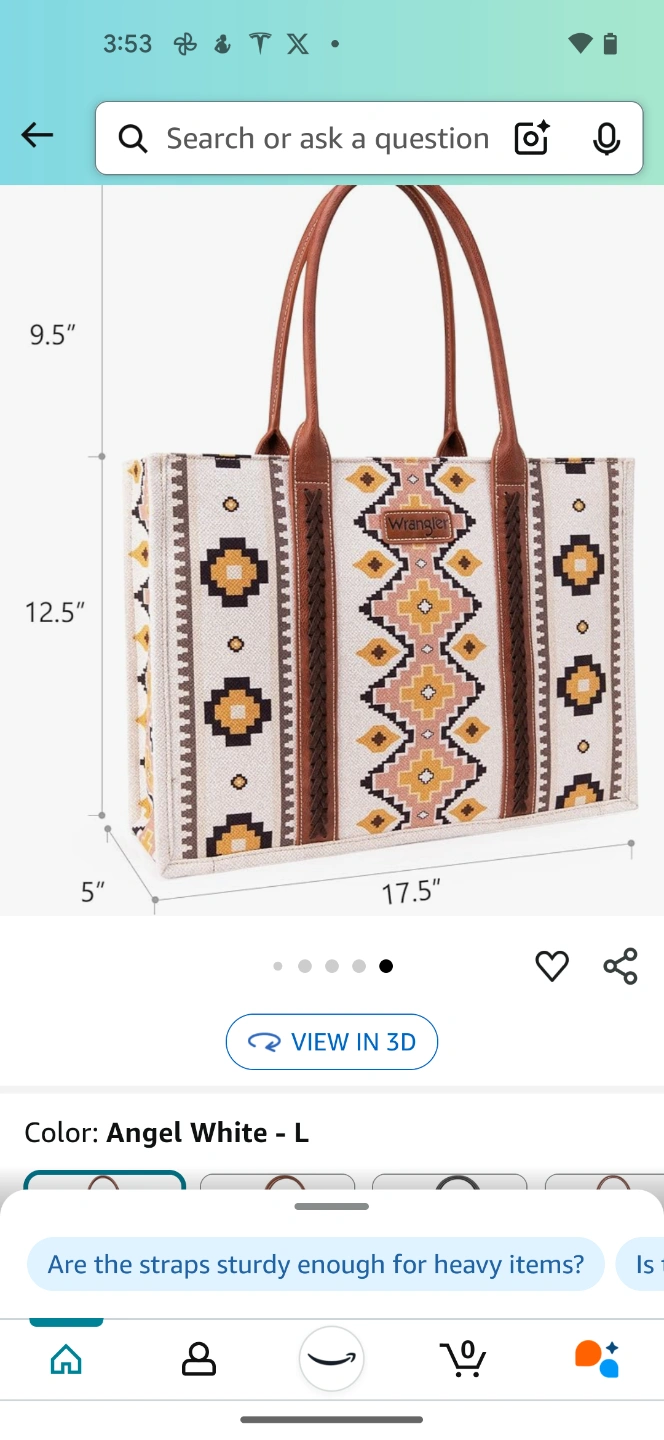
Task: Open camera lens search icon
Action: coord(532,138)
